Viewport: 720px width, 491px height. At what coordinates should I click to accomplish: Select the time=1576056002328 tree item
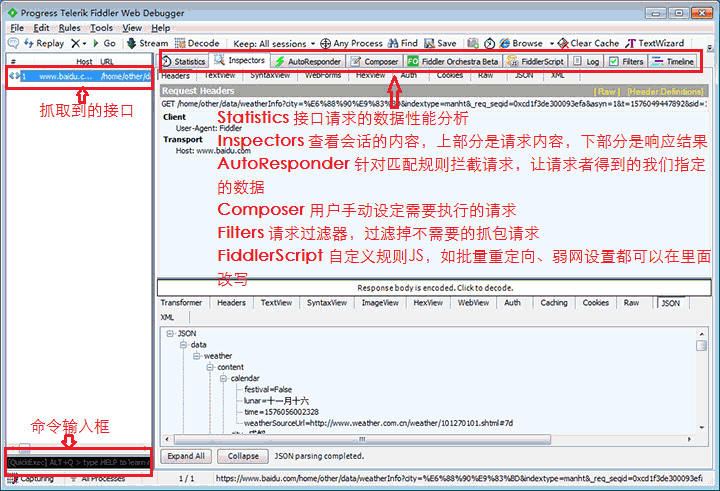coord(281,412)
